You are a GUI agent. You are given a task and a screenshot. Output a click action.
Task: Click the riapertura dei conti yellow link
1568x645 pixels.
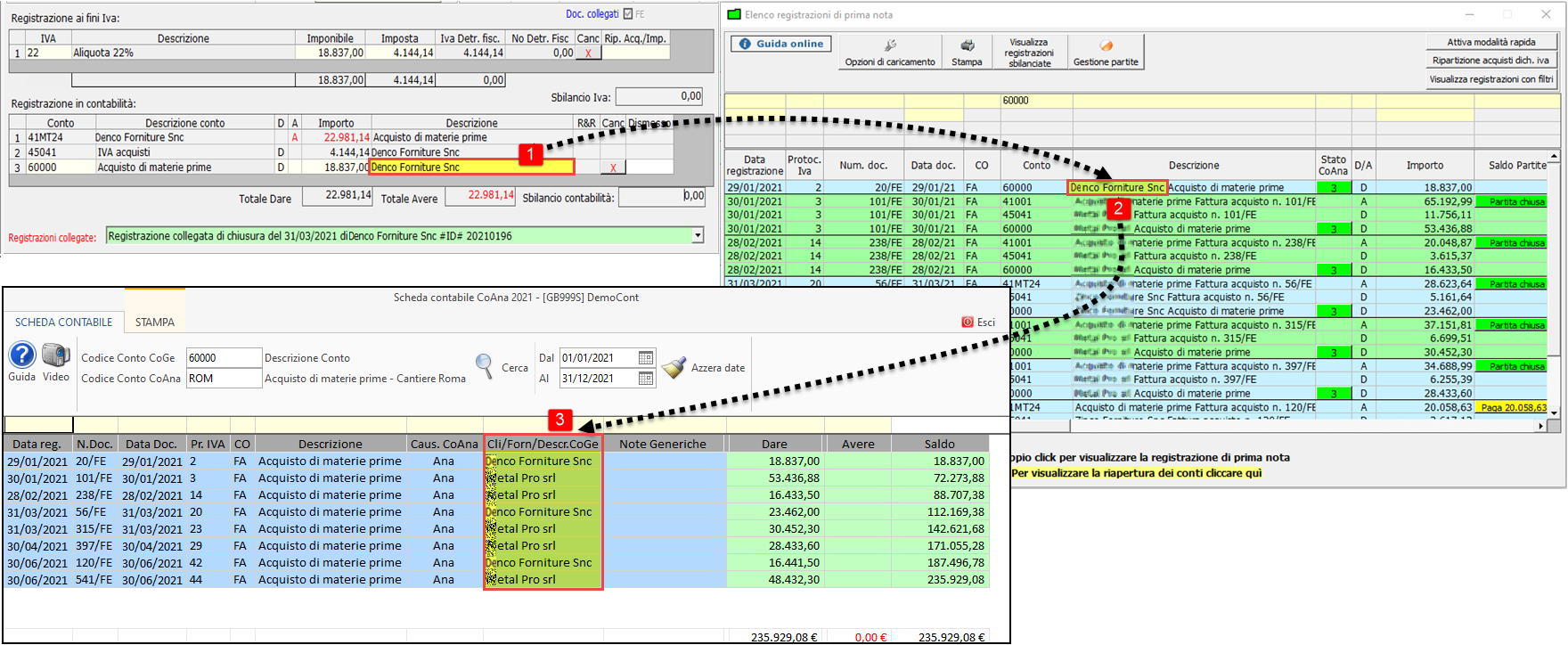point(1136,473)
